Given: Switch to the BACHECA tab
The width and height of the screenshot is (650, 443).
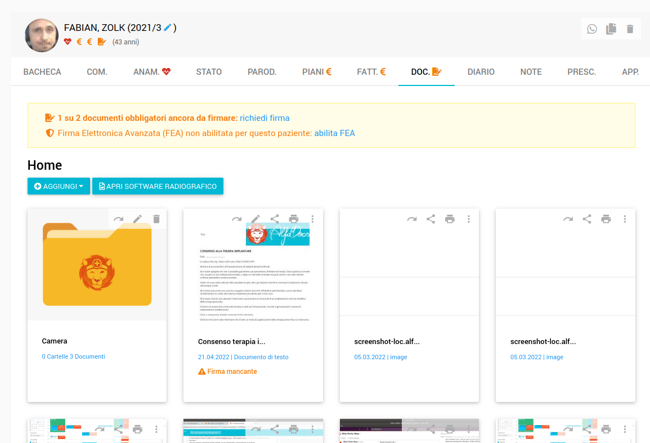Looking at the screenshot, I should [42, 72].
